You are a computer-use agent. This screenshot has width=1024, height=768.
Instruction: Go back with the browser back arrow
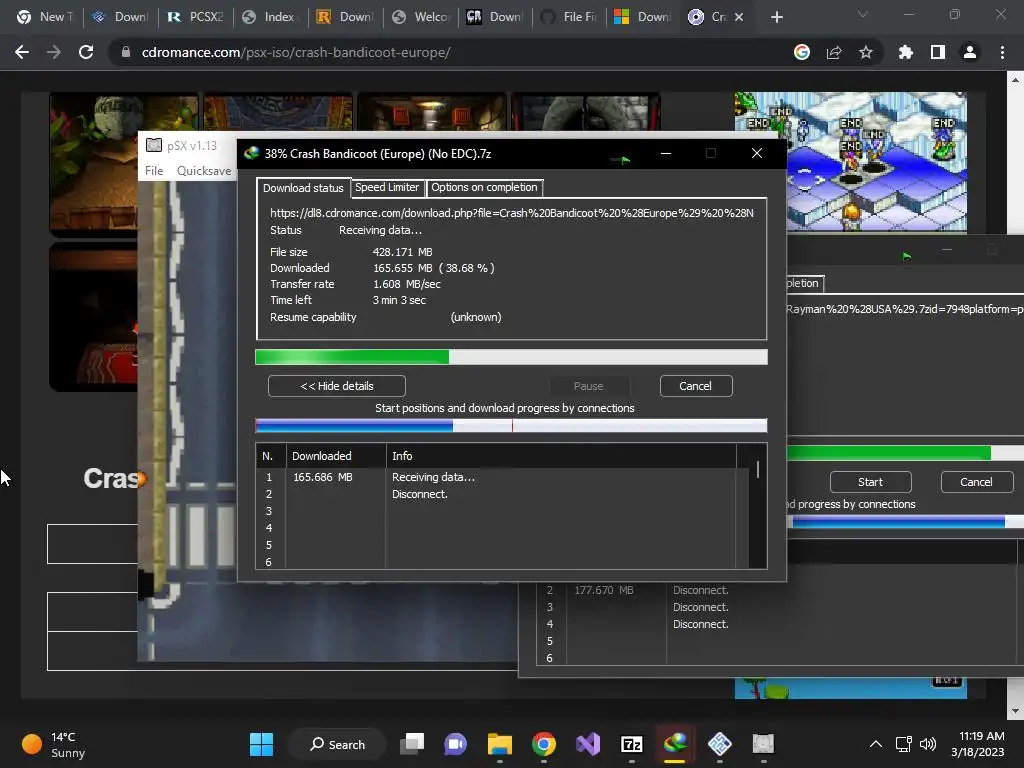coord(22,52)
